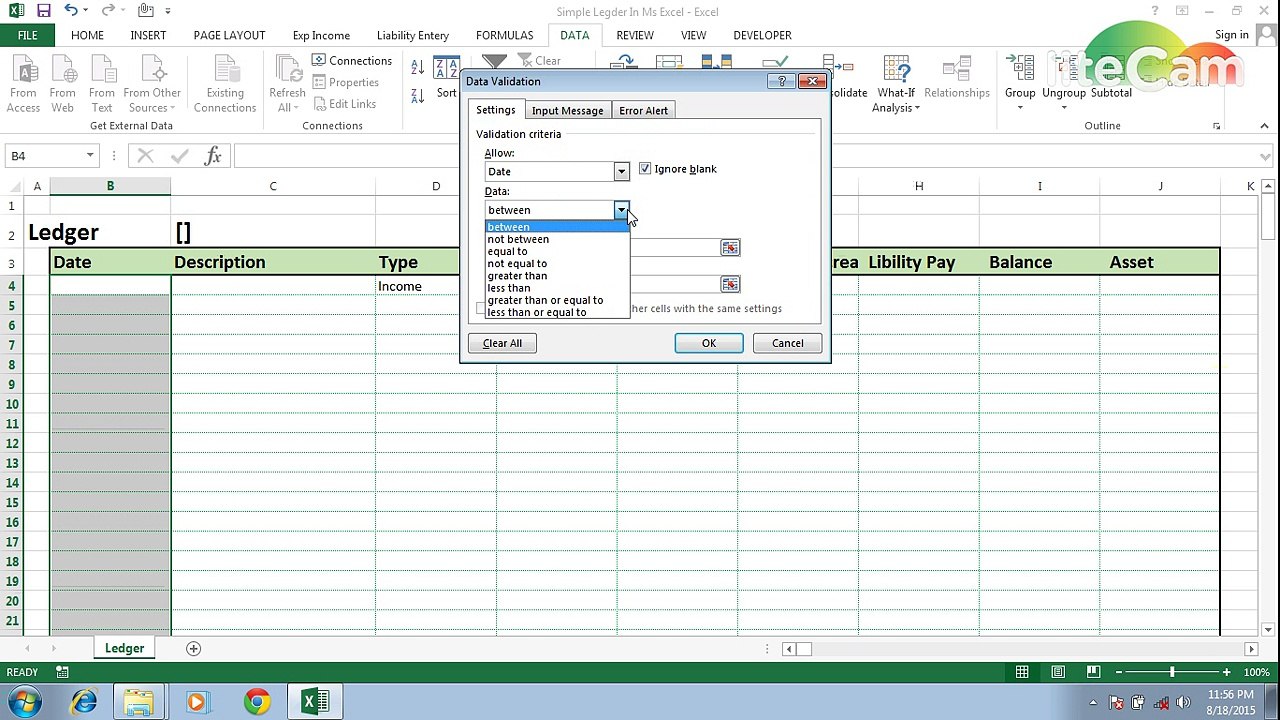Open Connections in the Data ribbon
The width and height of the screenshot is (1280, 720).
pyautogui.click(x=352, y=60)
